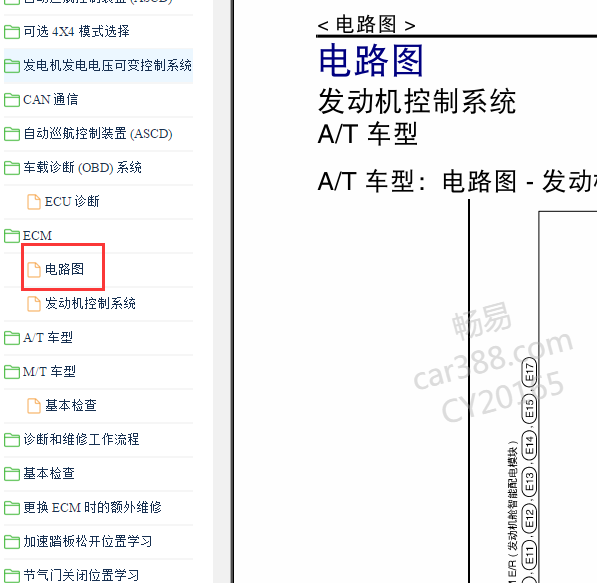
Task: Click the folder icon beside A/T 车型
Action: 12,338
